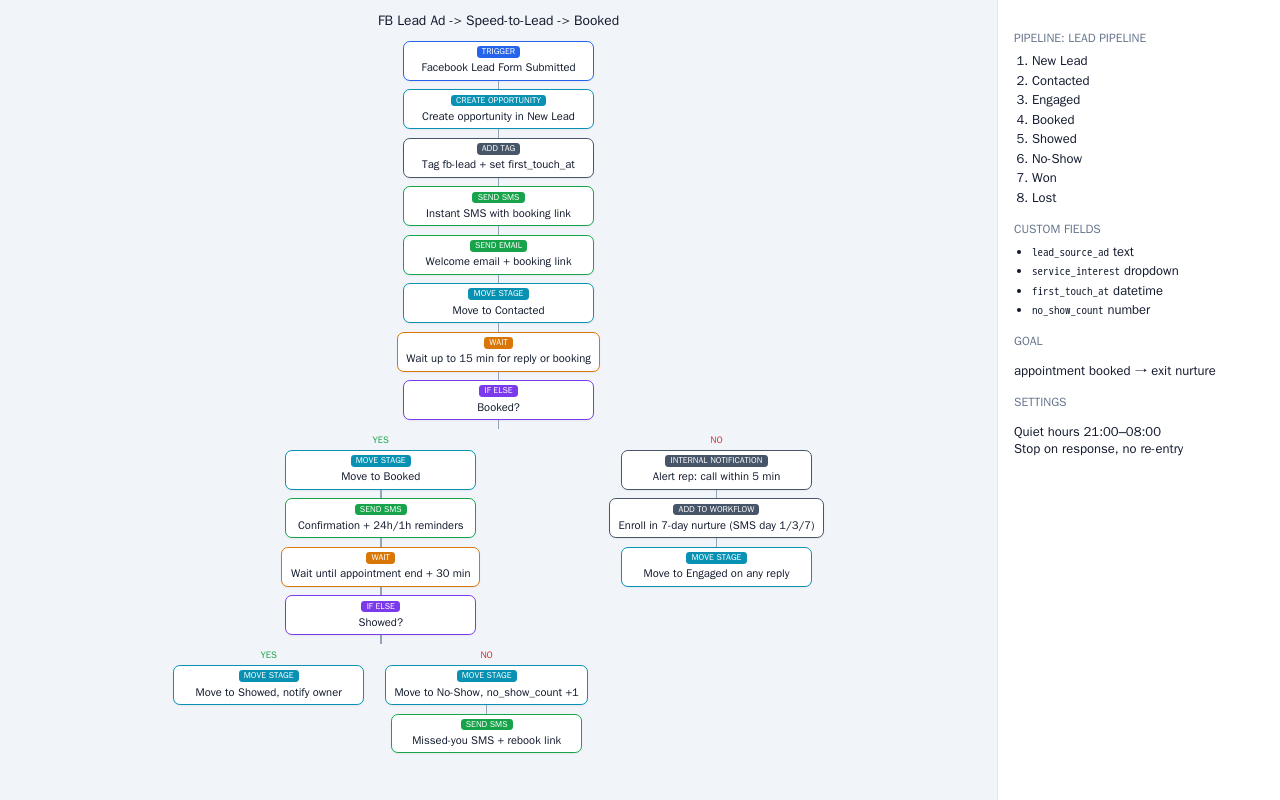Open the Create opportunity in New Lead node

(x=498, y=109)
